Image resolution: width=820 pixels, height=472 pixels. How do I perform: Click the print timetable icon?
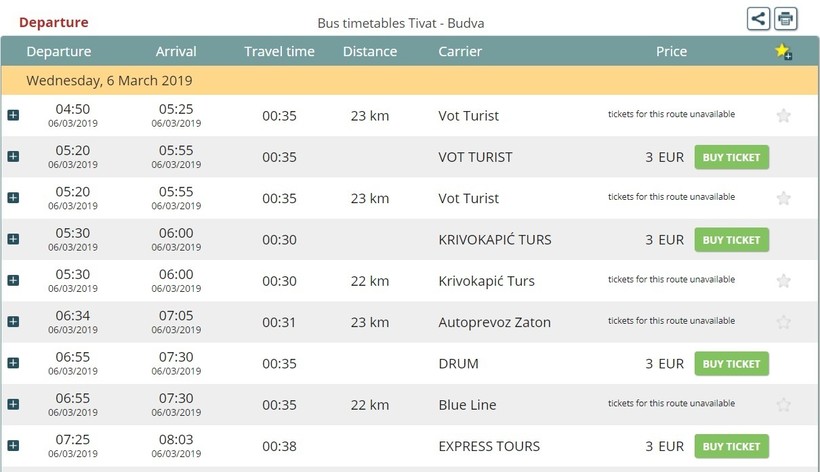tap(785, 19)
